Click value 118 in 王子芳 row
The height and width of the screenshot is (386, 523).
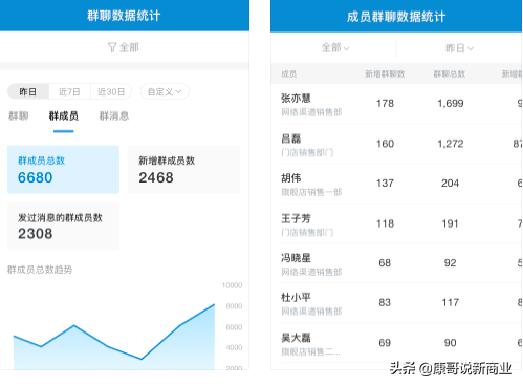pyautogui.click(x=385, y=224)
